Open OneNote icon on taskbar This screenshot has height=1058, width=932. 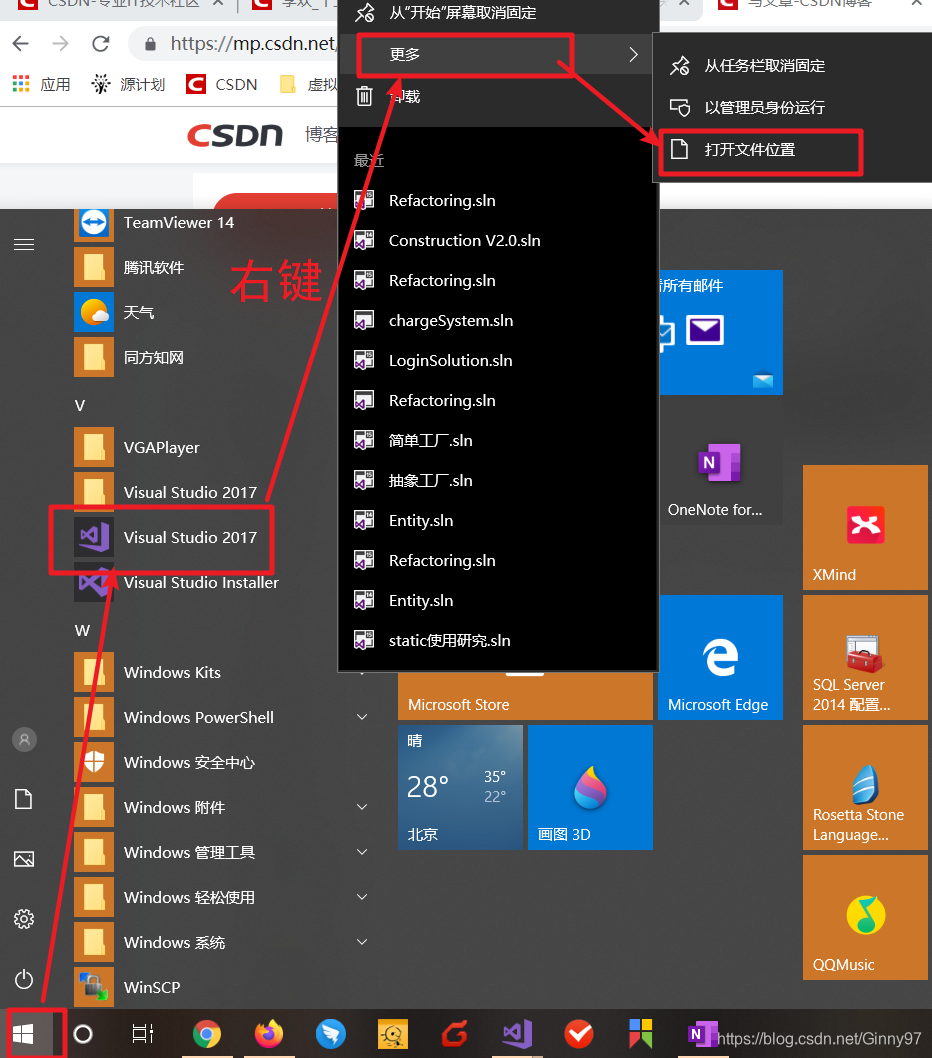[x=702, y=1033]
